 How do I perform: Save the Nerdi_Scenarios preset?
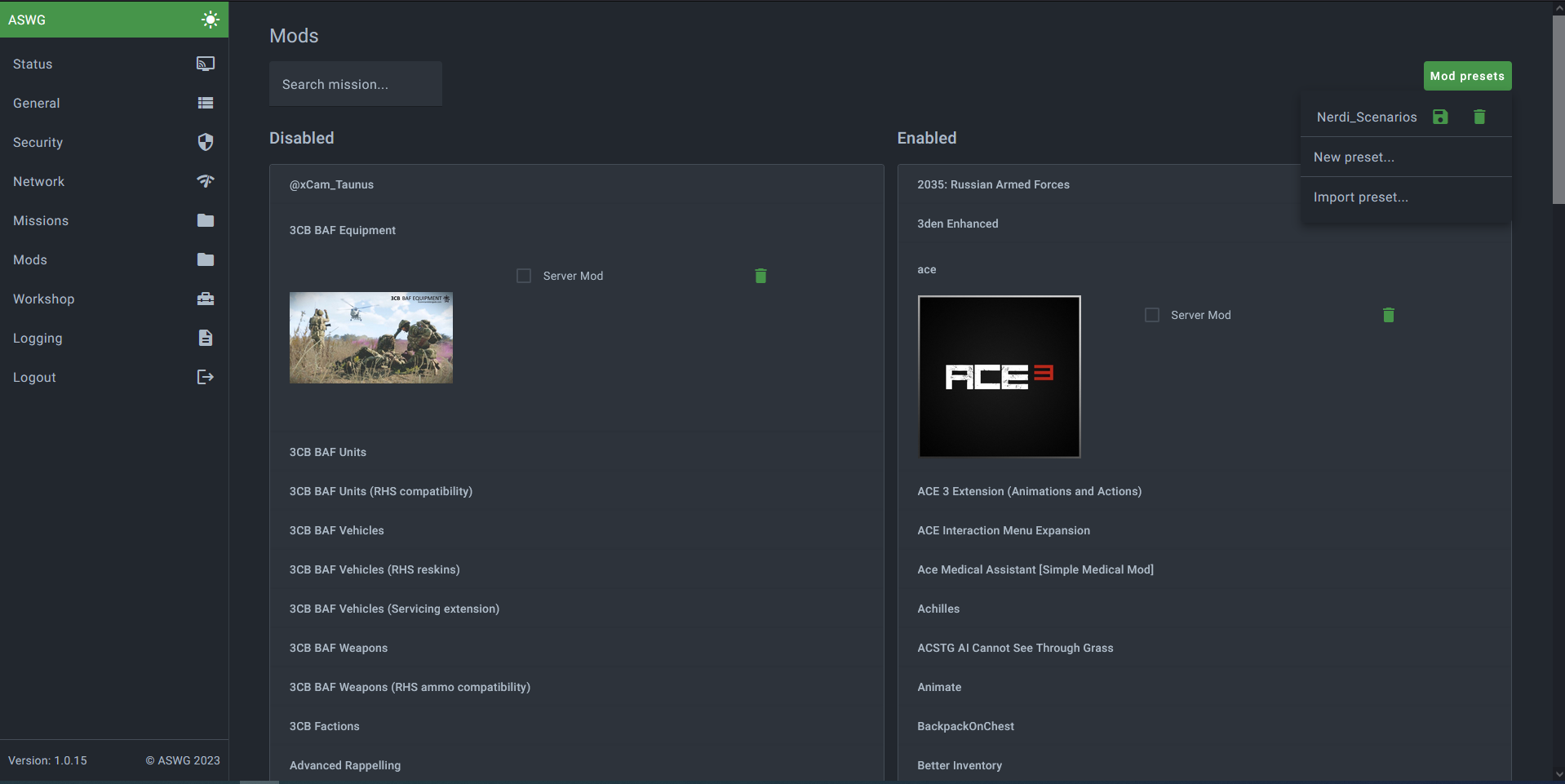click(1440, 117)
